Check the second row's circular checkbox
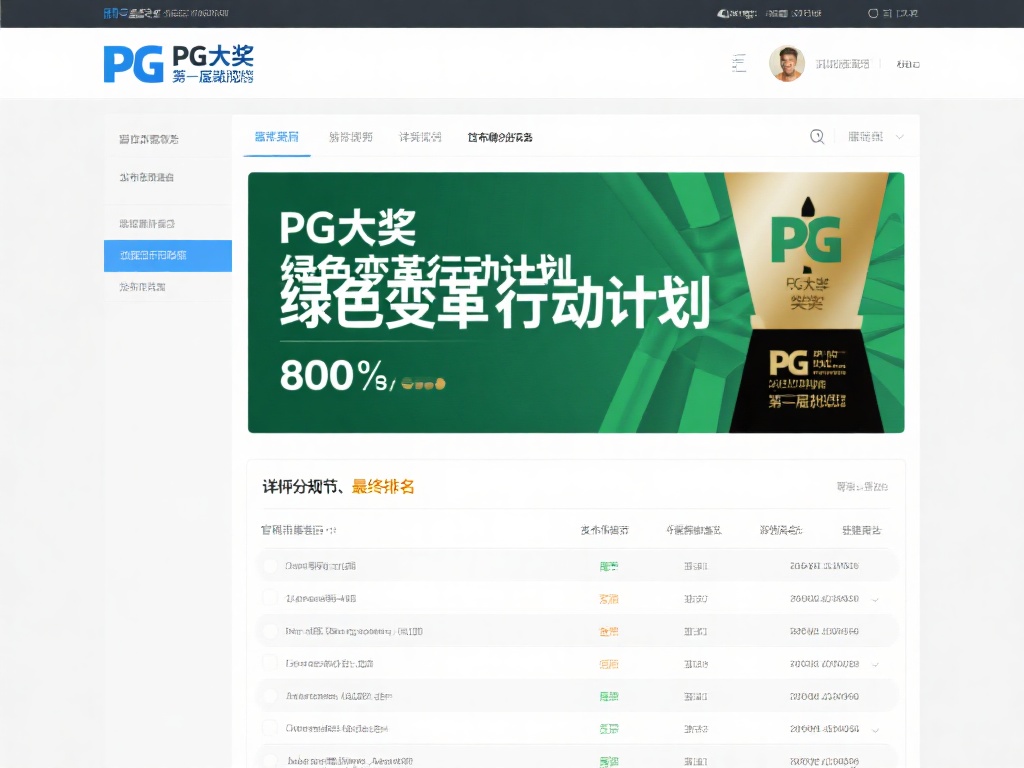This screenshot has width=1024, height=768. click(x=269, y=598)
